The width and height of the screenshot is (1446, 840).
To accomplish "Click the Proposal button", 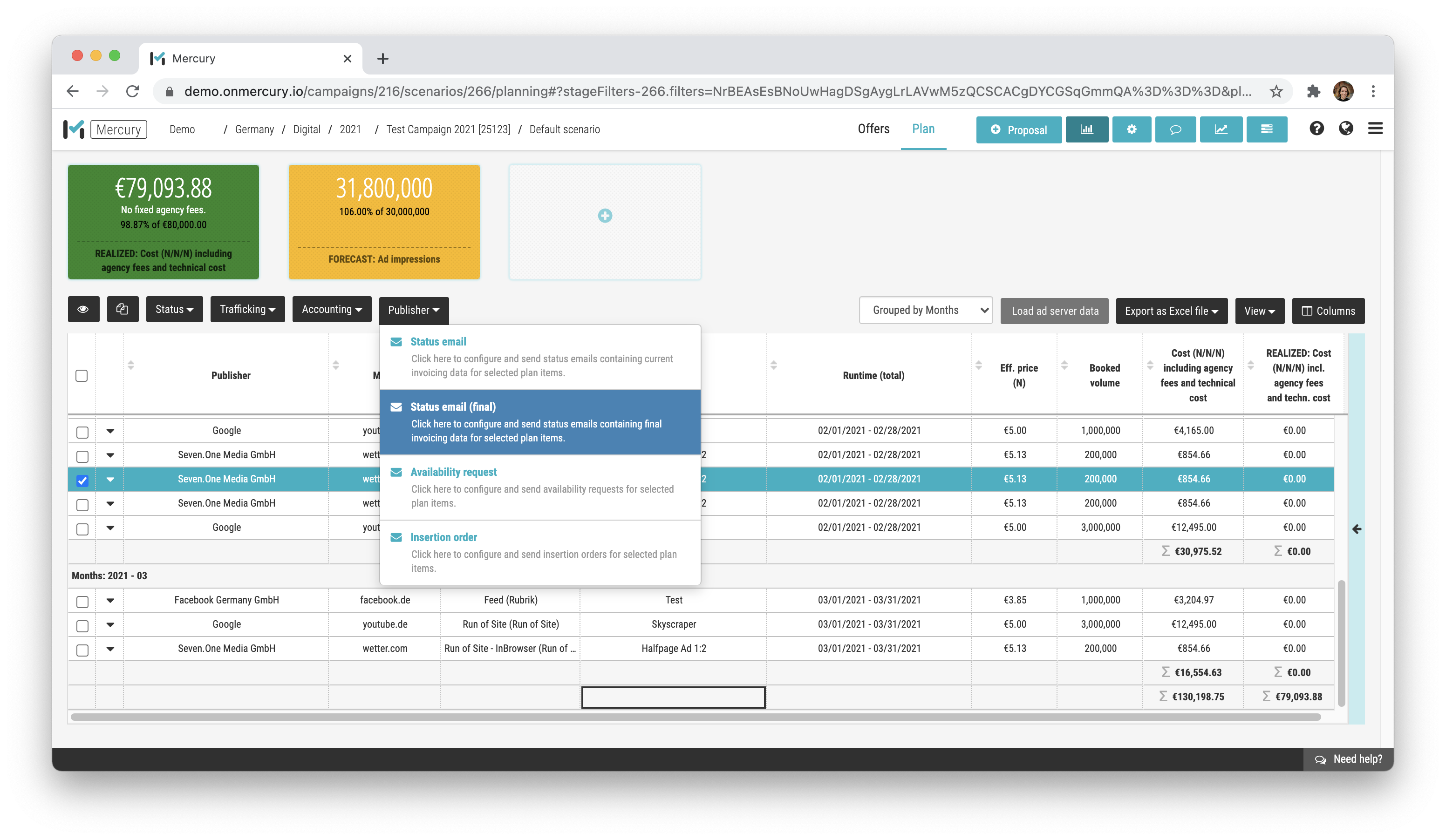I will click(x=1018, y=130).
